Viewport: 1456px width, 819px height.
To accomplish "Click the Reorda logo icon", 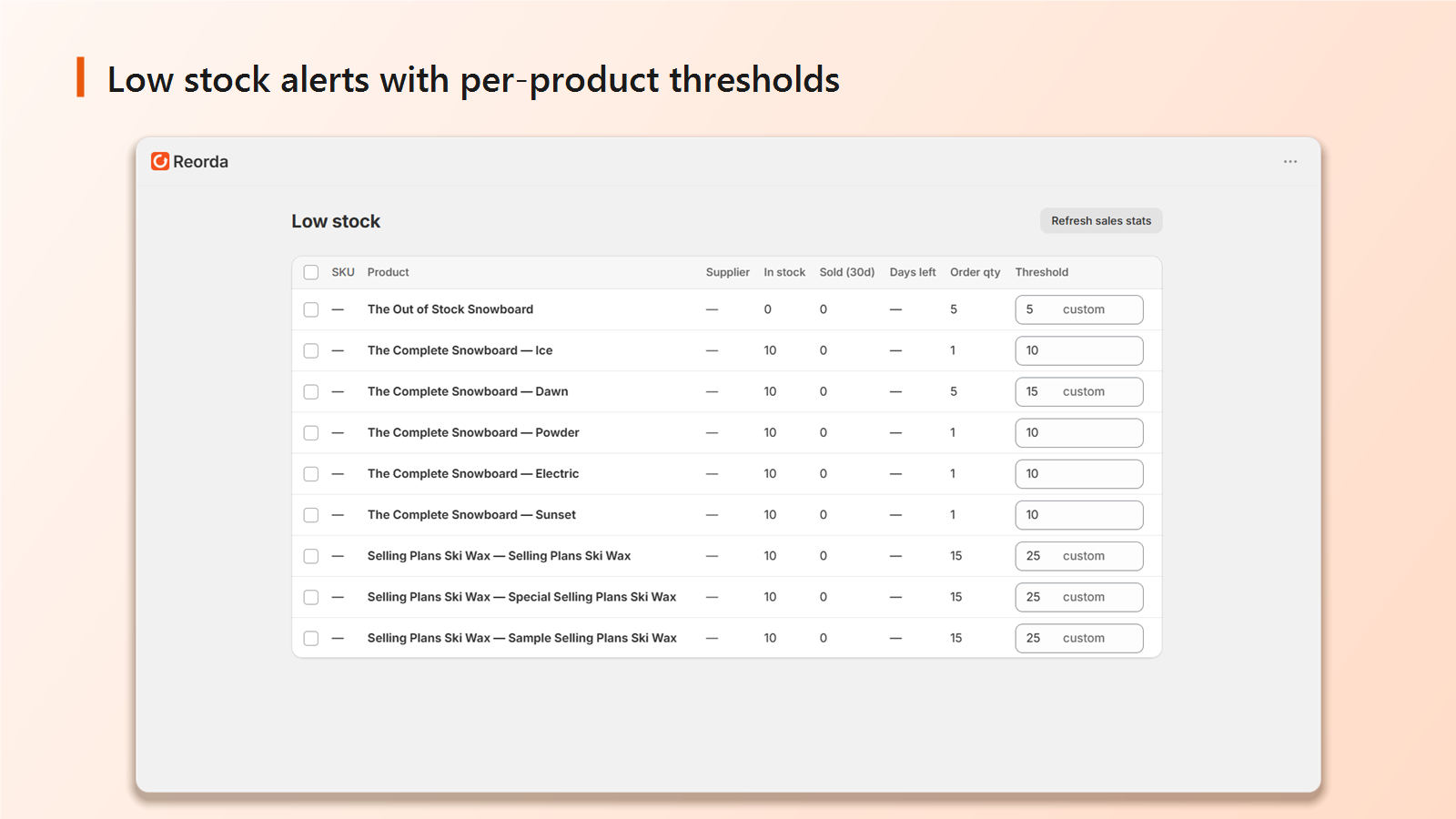I will coord(160,161).
